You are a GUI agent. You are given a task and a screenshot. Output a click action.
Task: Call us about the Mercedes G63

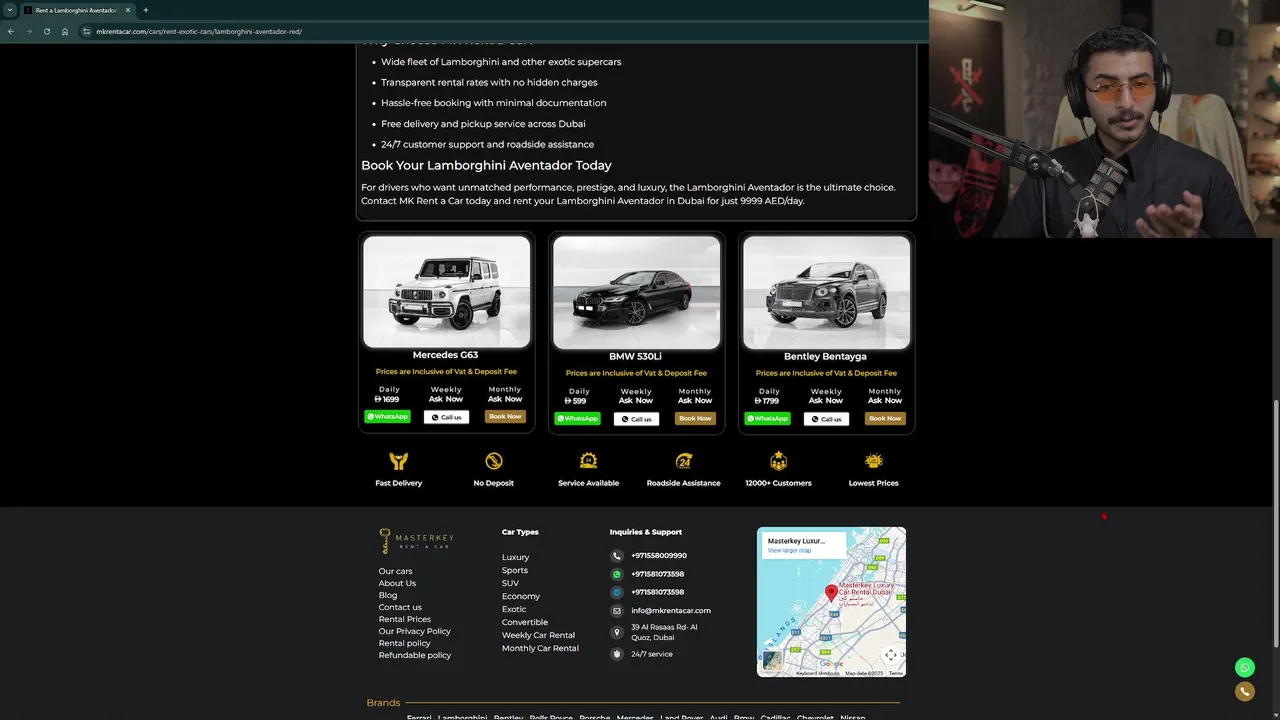tap(446, 417)
